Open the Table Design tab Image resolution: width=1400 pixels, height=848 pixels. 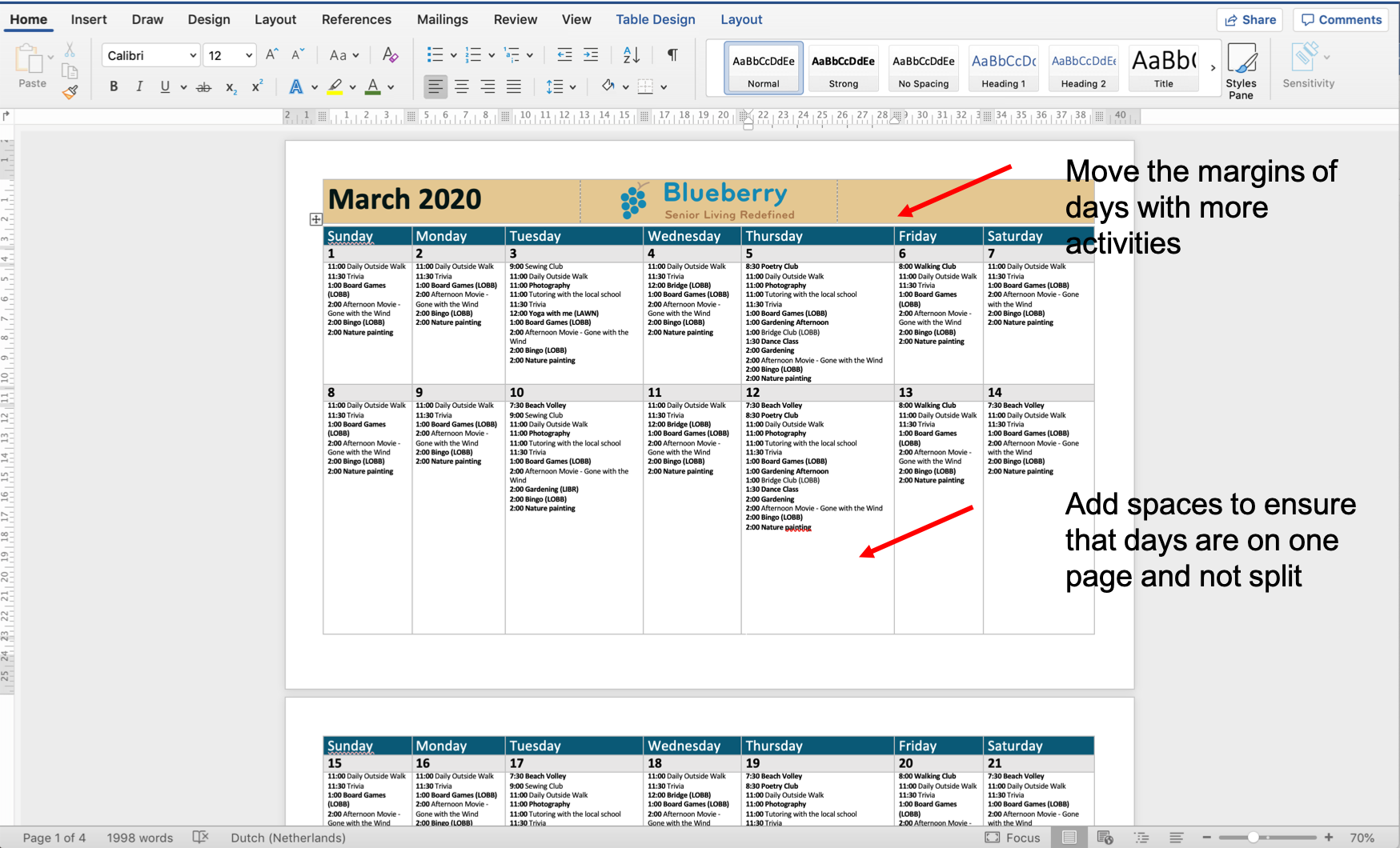coord(656,19)
